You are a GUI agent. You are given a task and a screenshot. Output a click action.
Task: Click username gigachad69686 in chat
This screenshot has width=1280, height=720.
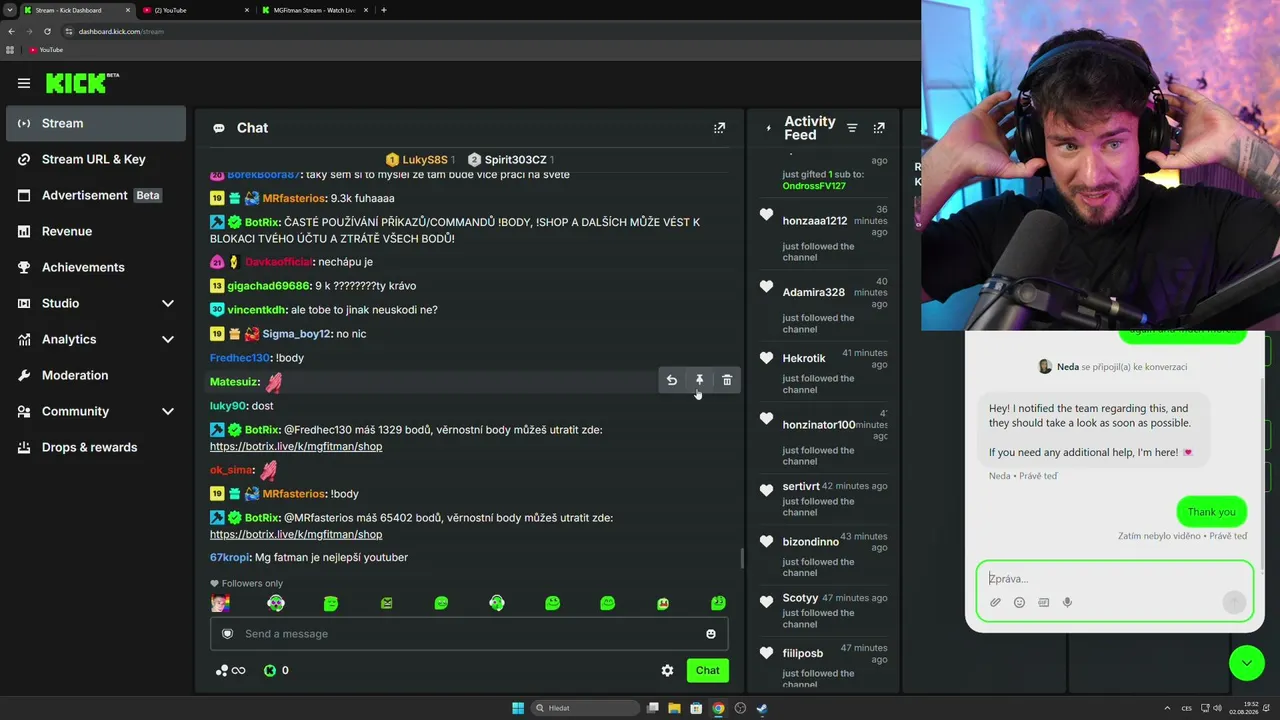(x=269, y=286)
